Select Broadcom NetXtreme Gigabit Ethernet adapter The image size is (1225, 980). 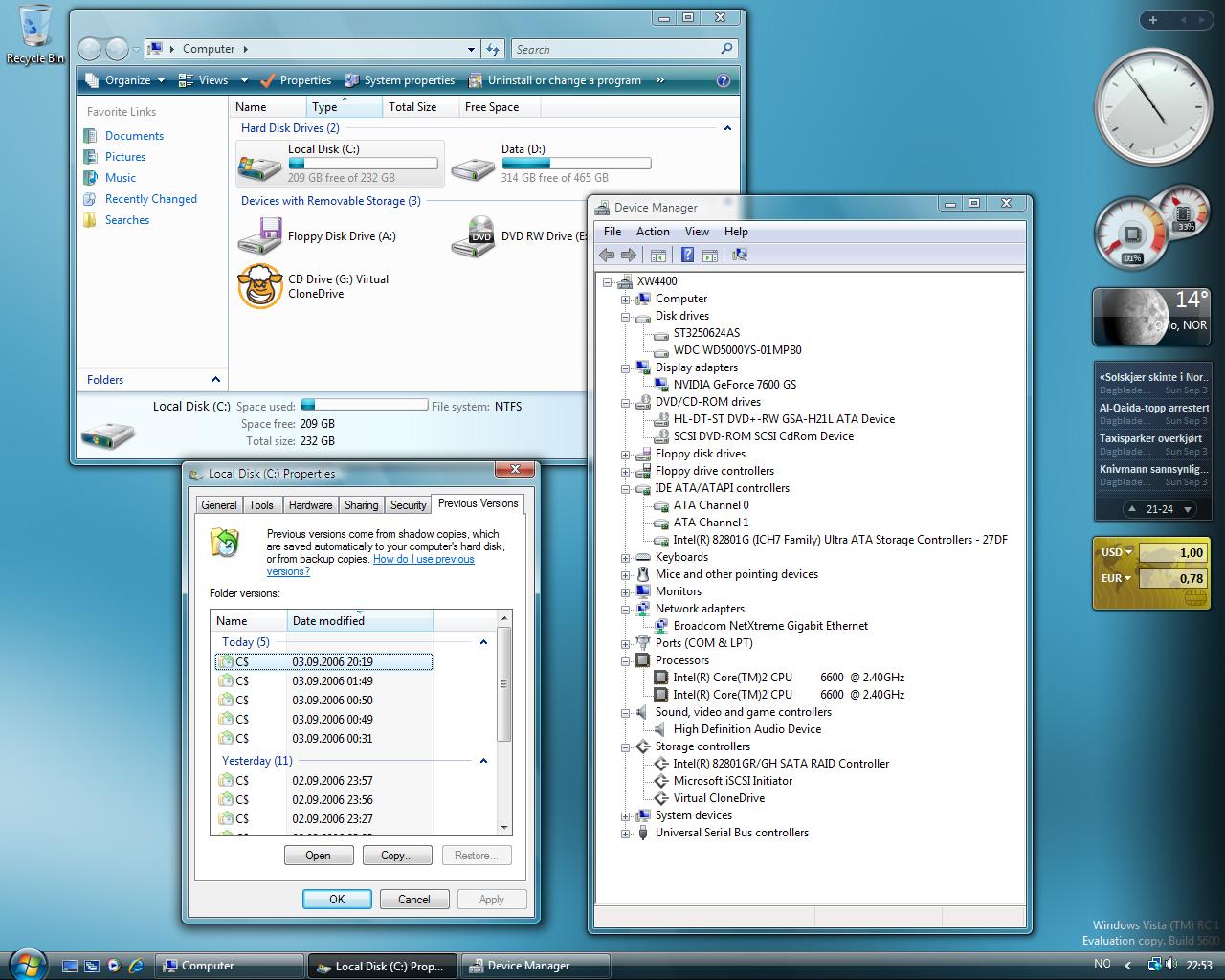(x=770, y=626)
